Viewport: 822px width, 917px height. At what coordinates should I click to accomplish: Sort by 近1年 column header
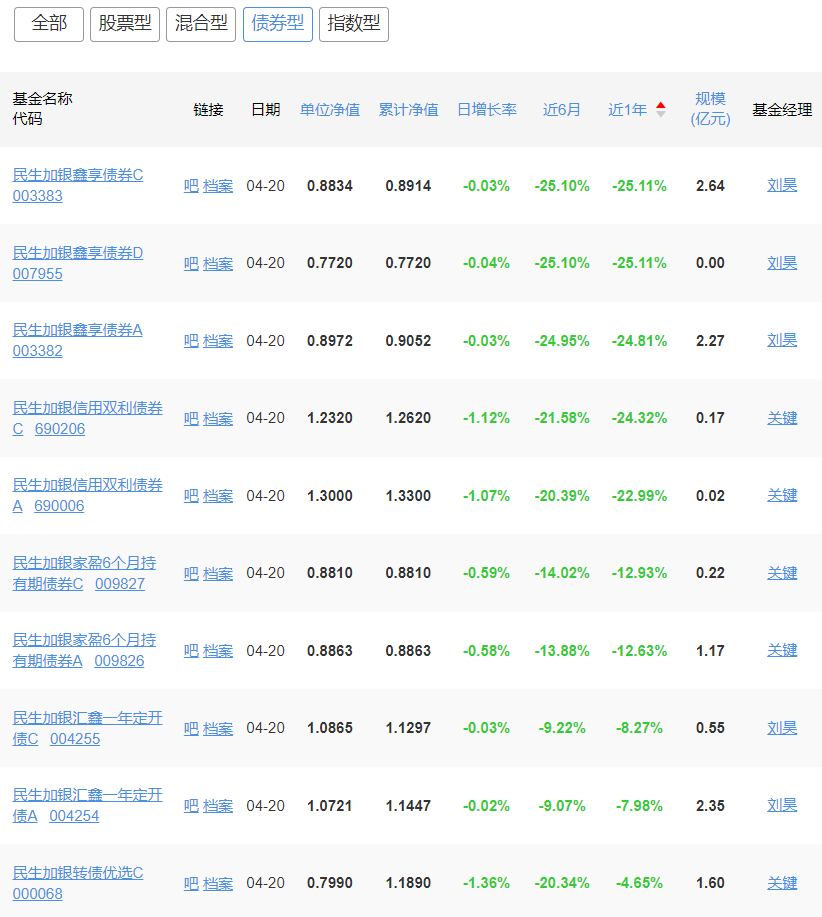pos(627,109)
